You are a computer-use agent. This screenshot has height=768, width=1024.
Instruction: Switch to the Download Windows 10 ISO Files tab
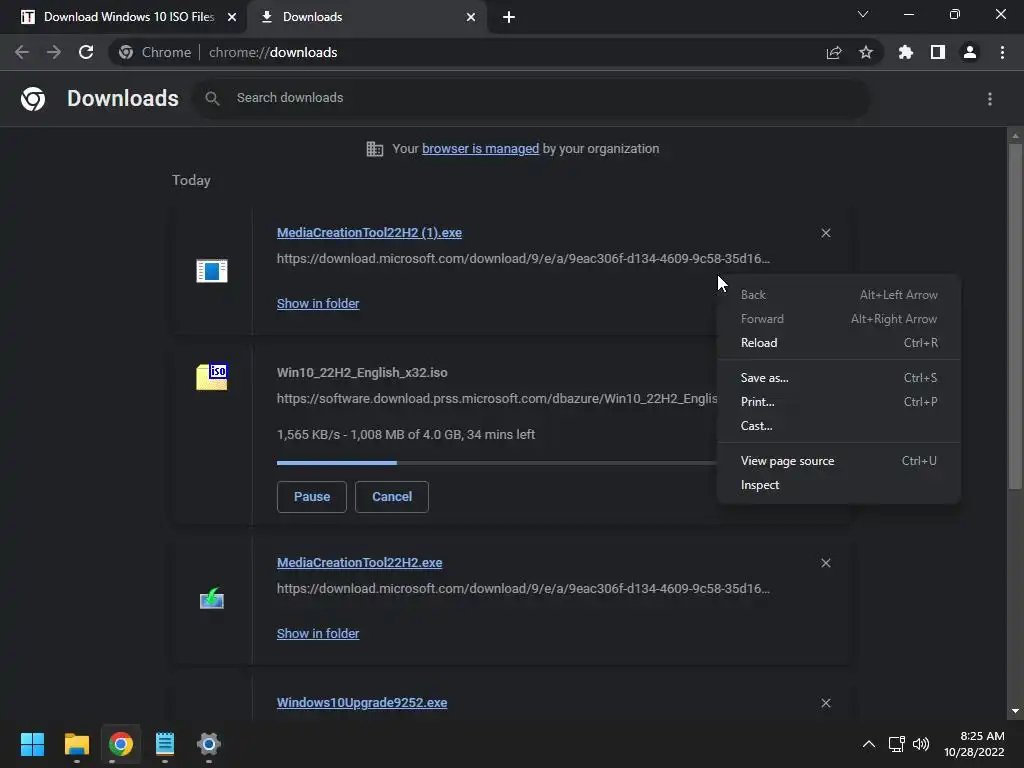coord(122,17)
